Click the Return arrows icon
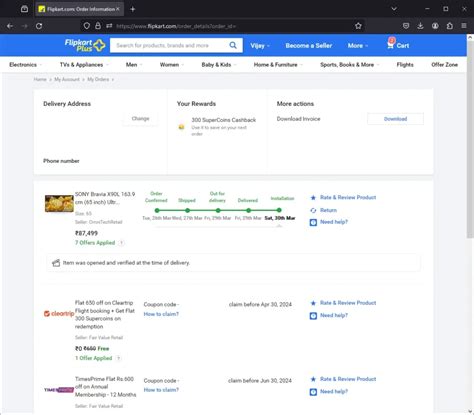The height and width of the screenshot is (415, 474). pos(313,210)
